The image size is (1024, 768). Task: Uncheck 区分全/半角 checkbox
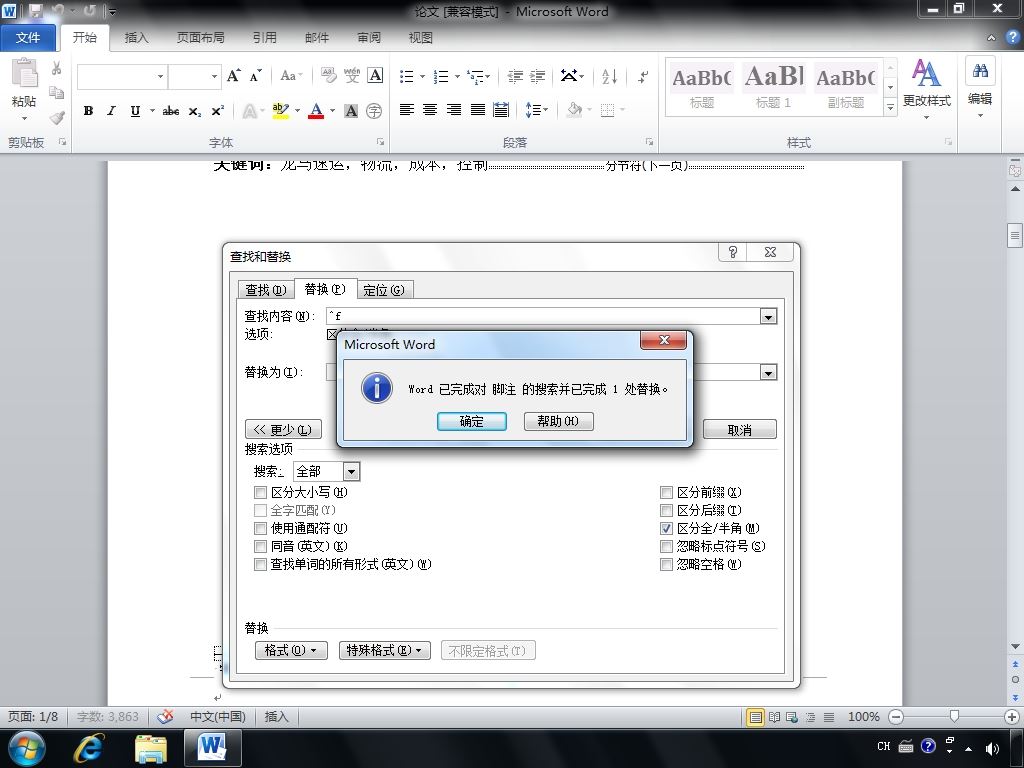click(666, 528)
